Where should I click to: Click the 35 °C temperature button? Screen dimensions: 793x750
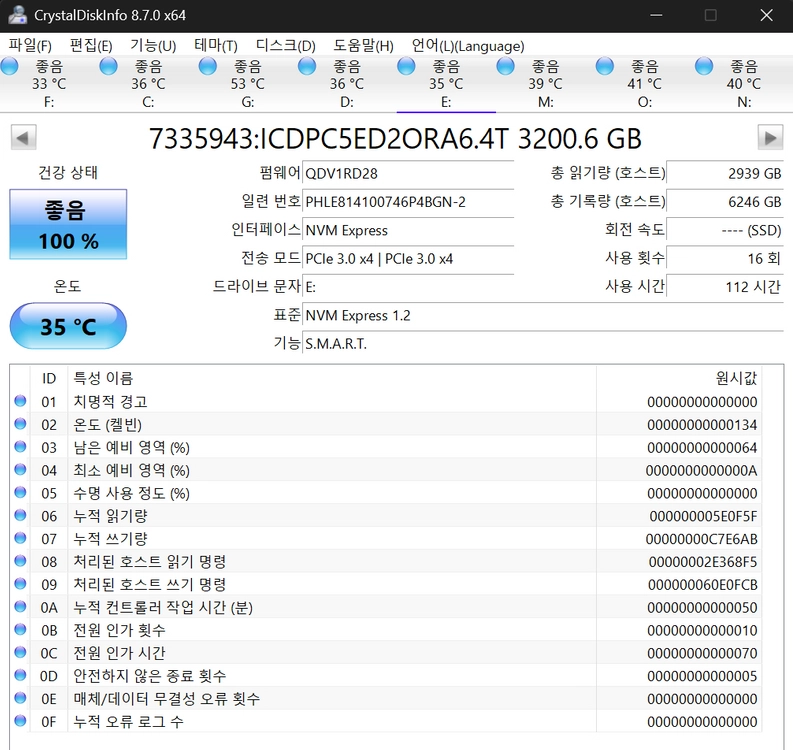coord(68,326)
